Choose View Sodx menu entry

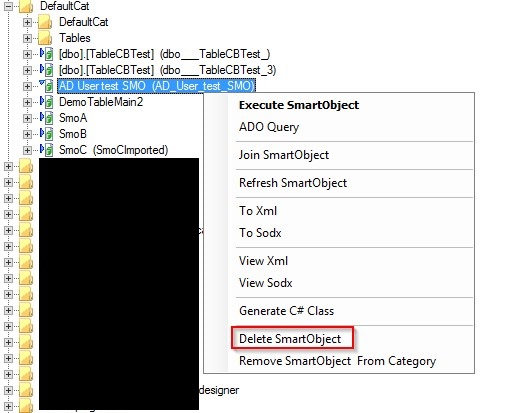click(x=266, y=283)
